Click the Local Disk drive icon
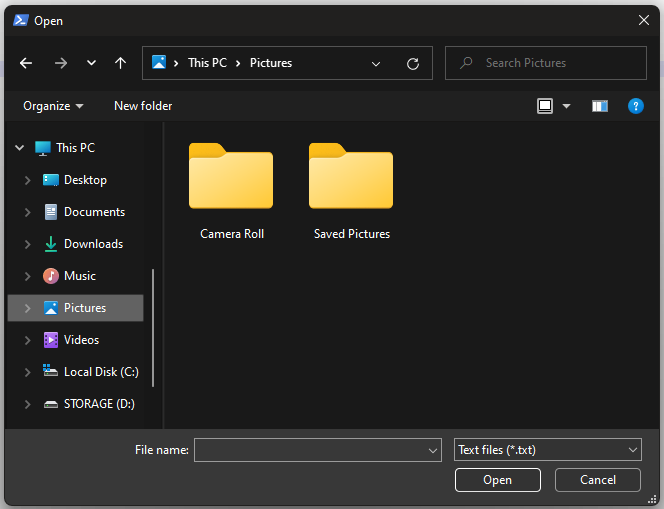 50,371
